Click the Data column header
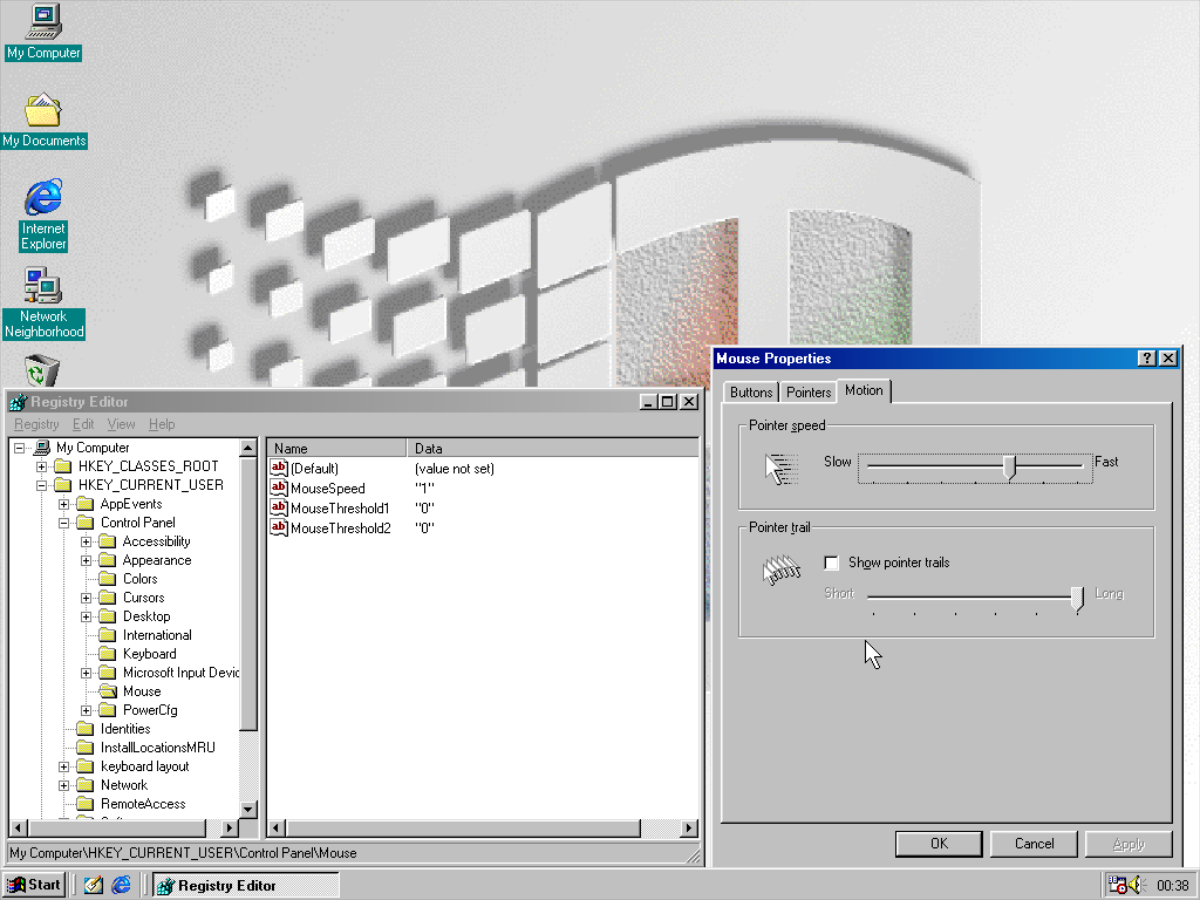 coord(553,448)
